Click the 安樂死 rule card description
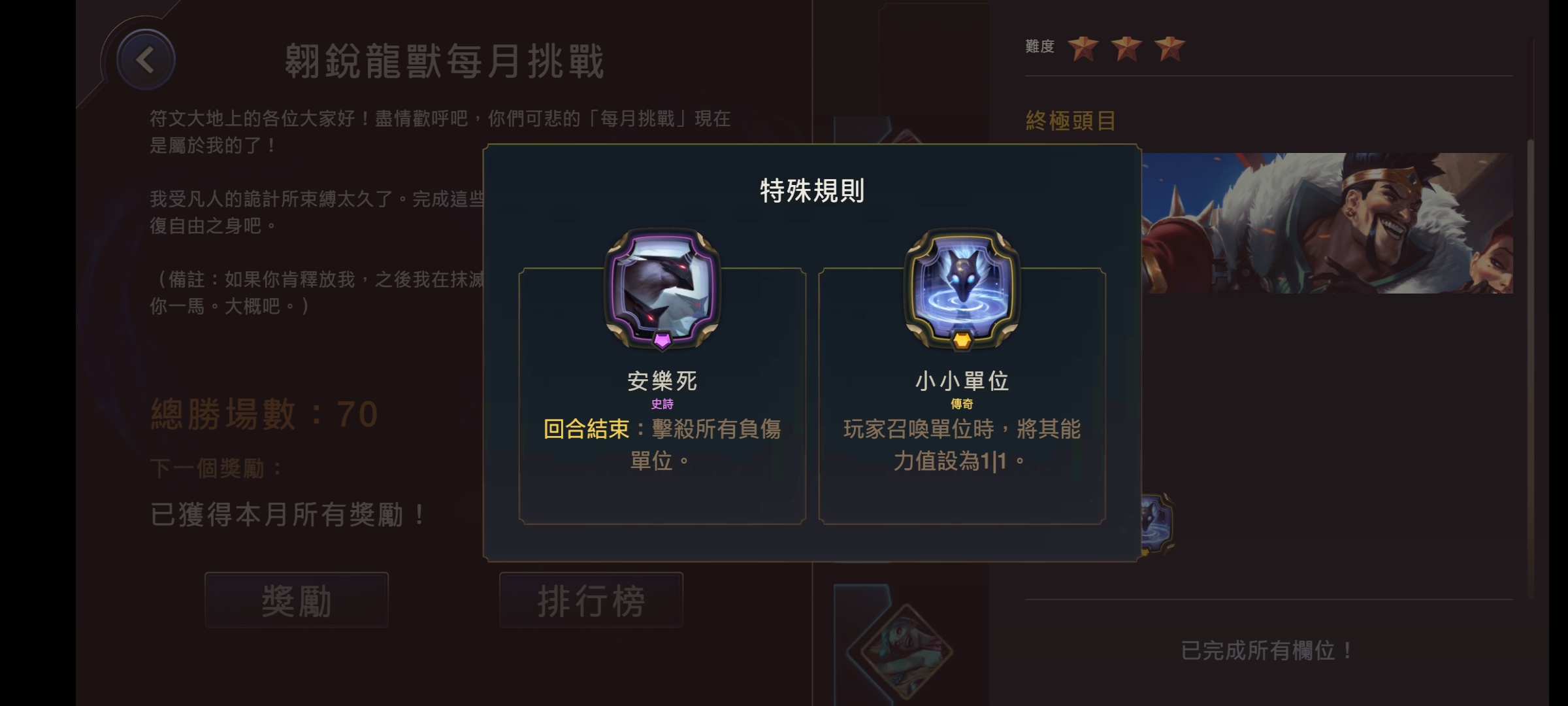The height and width of the screenshot is (706, 1568). tap(662, 445)
